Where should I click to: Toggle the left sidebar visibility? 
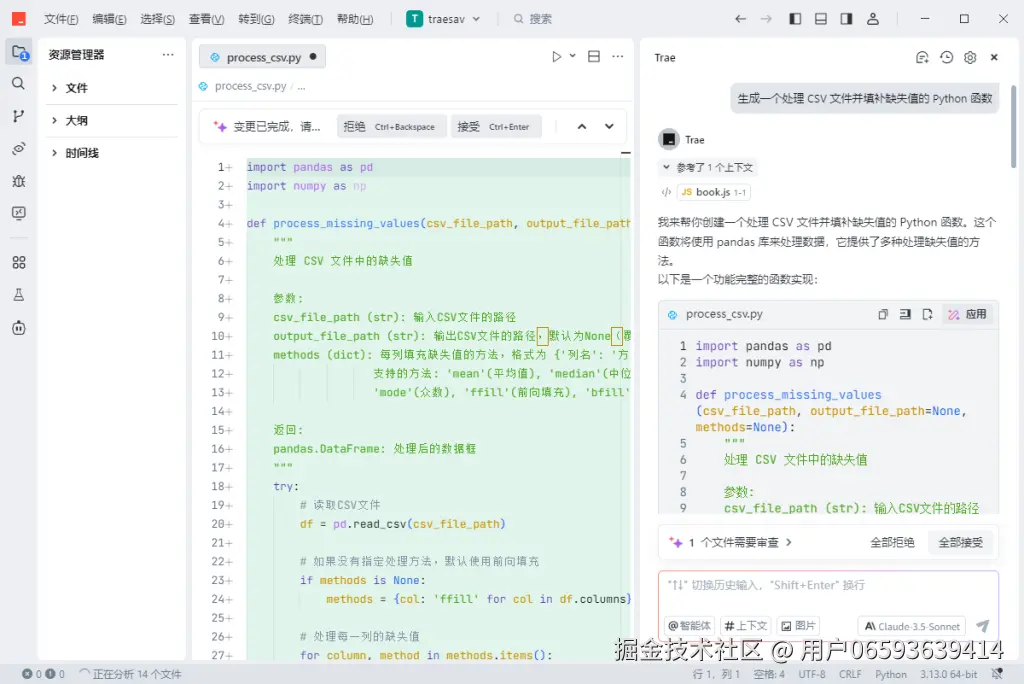click(795, 19)
